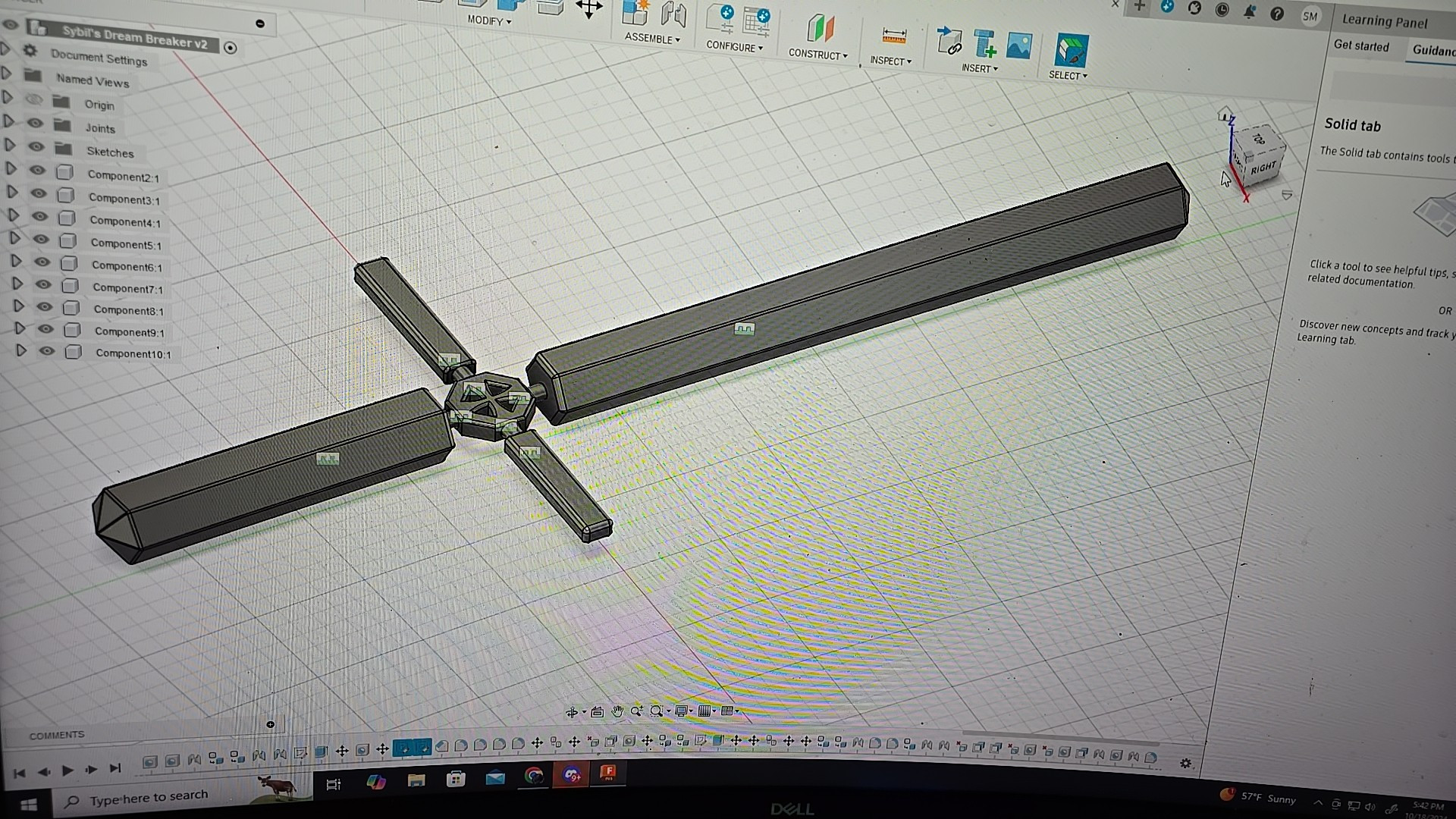Open the CONSTRUCT dropdown menu
The height and width of the screenshot is (819, 1456).
point(817,54)
